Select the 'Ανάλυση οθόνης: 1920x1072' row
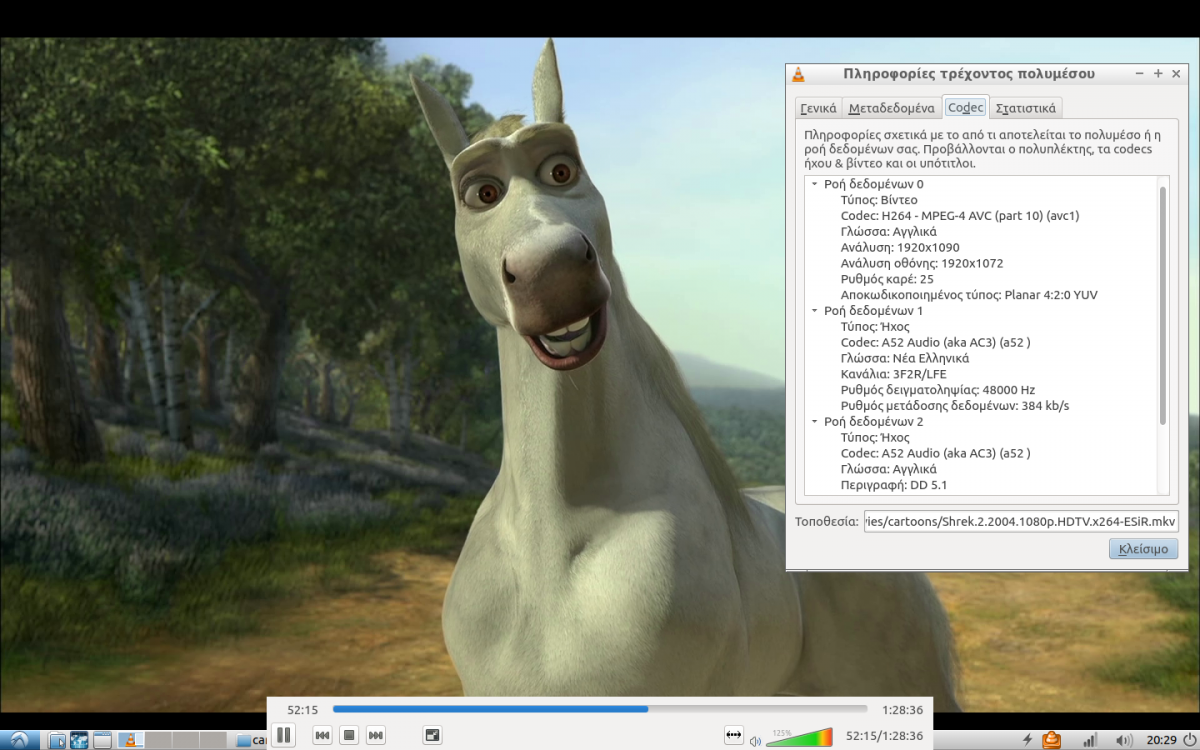The image size is (1200, 750). (x=922, y=264)
